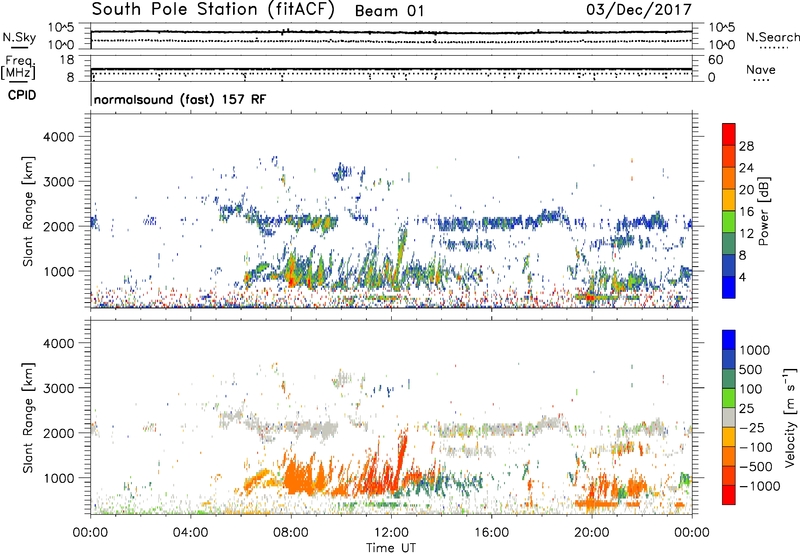Click the 4 label on power colorbar
Screen dimensions: 800x554
(743, 277)
